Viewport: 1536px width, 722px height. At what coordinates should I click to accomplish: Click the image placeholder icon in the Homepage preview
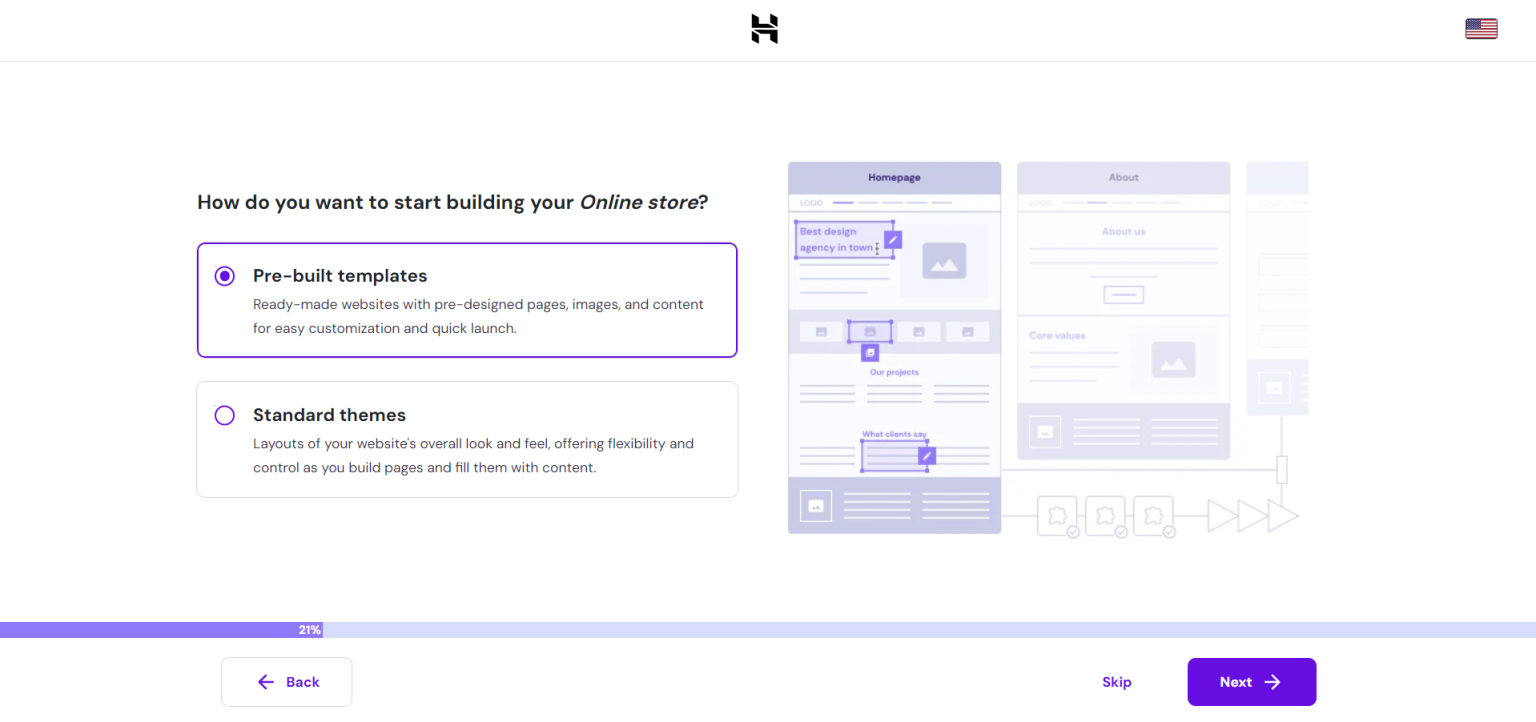(944, 262)
